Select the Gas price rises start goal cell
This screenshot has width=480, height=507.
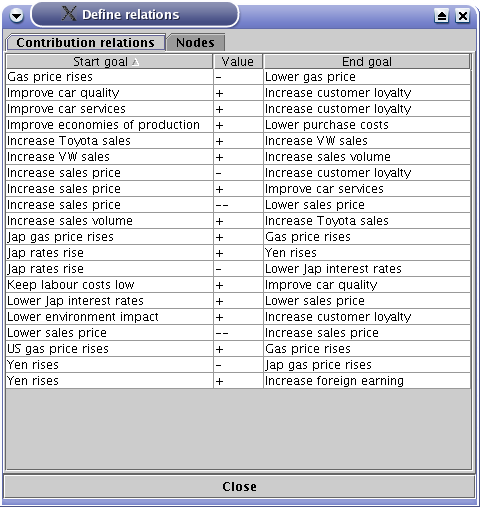pyautogui.click(x=109, y=77)
